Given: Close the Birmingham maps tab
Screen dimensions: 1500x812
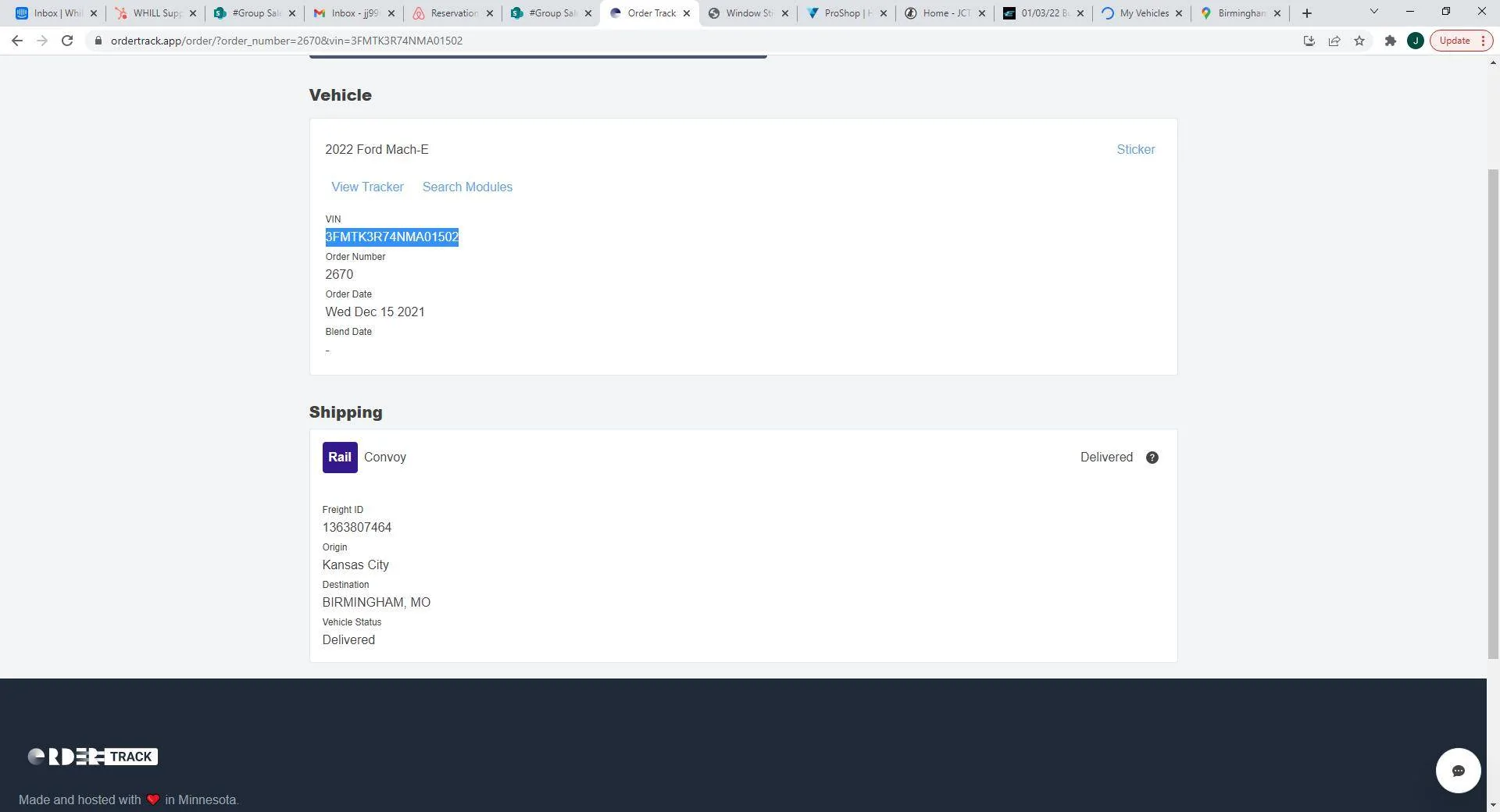Looking at the screenshot, I should click(x=1277, y=13).
